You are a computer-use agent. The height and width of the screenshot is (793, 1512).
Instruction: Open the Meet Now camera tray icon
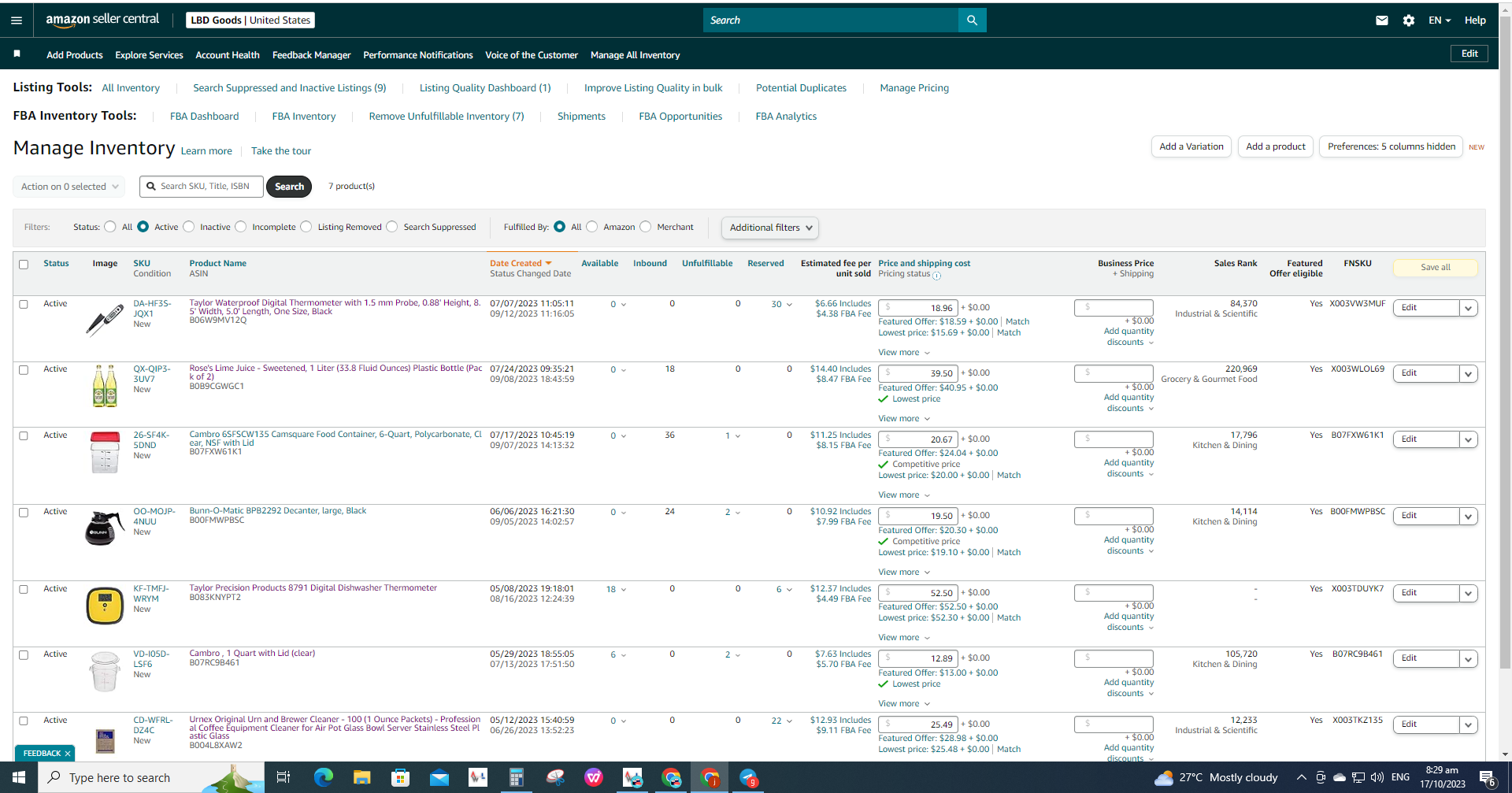[1321, 777]
